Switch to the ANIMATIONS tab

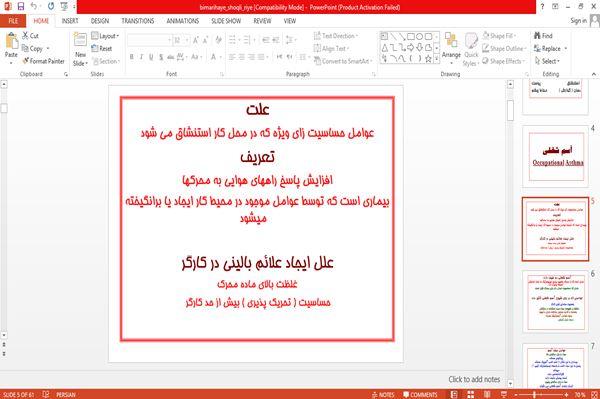click(x=183, y=21)
